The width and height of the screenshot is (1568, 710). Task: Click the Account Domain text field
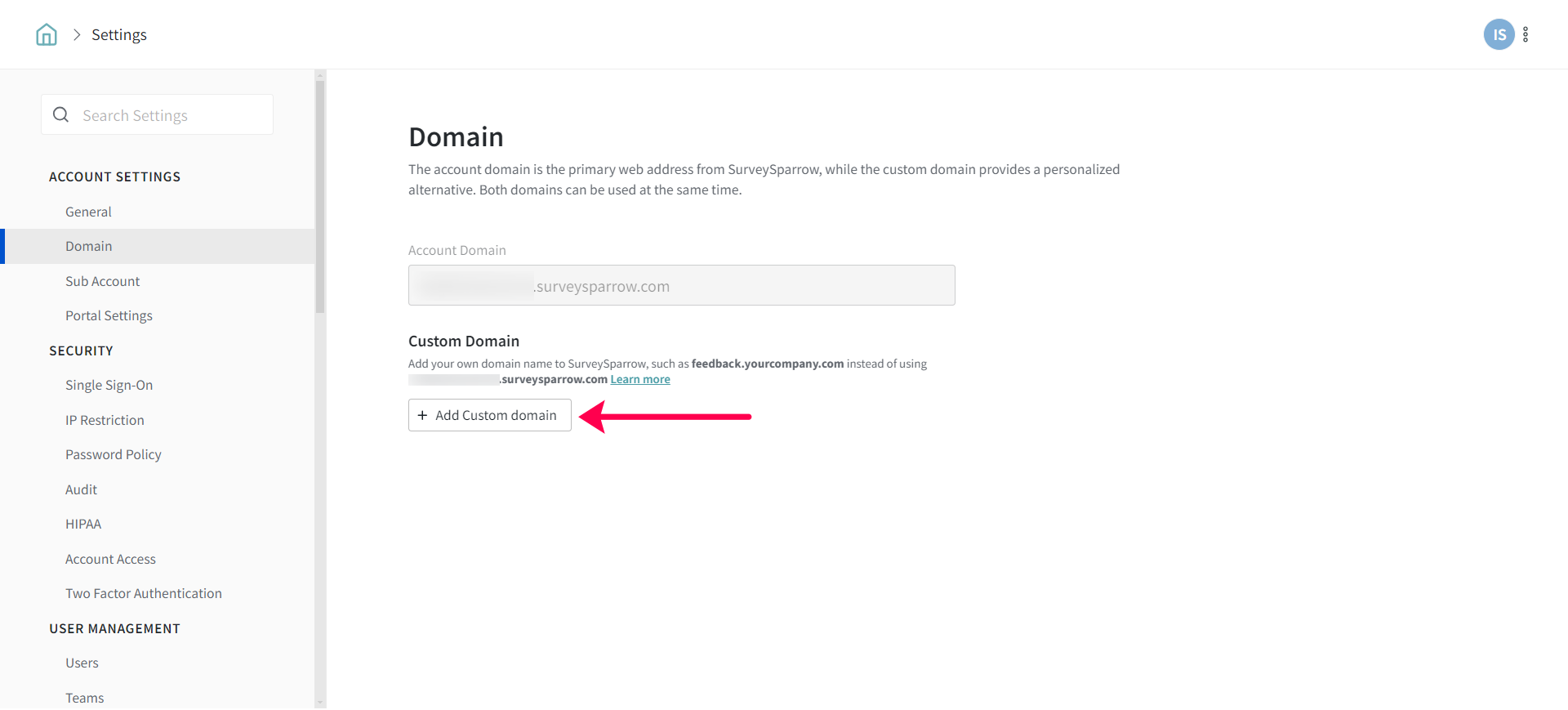pyautogui.click(x=681, y=286)
